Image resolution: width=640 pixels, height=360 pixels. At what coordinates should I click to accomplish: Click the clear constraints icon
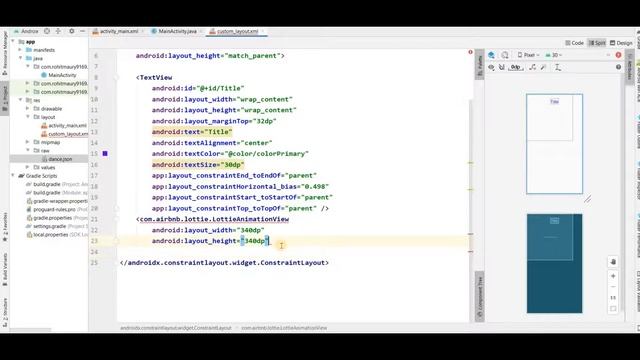532,67
